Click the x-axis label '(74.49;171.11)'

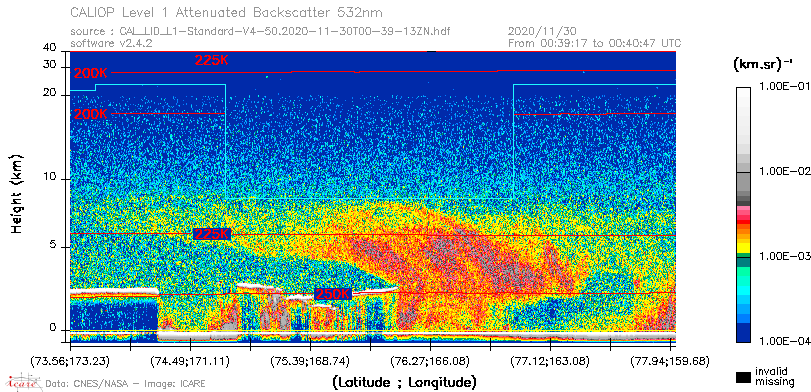[x=191, y=360]
